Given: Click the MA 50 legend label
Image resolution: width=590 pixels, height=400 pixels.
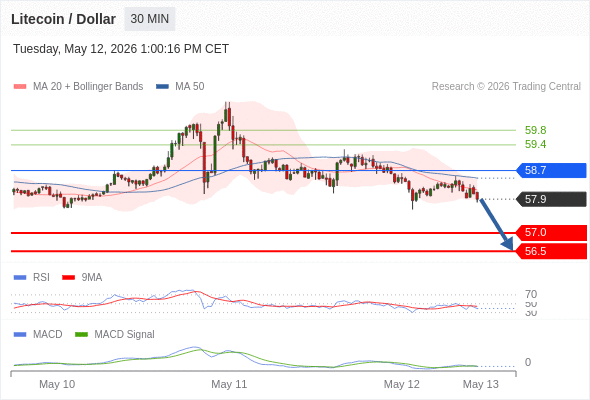Looking at the screenshot, I should [x=190, y=87].
